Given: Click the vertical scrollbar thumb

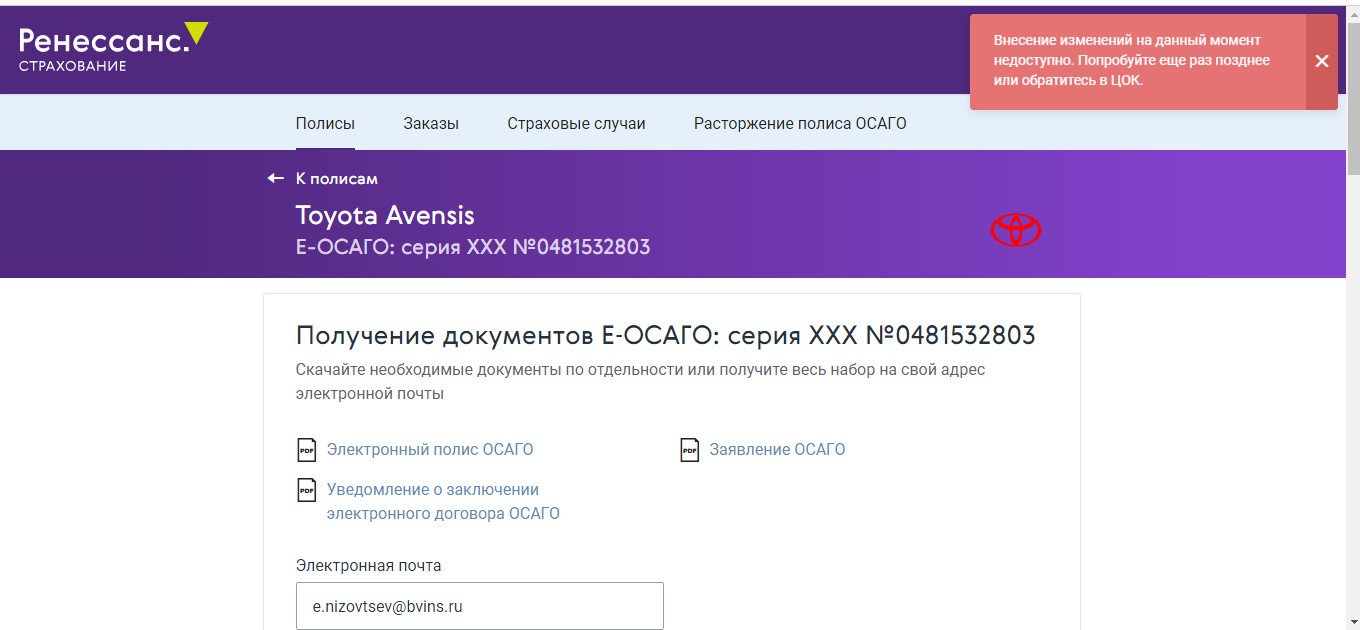Looking at the screenshot, I should [x=1352, y=100].
